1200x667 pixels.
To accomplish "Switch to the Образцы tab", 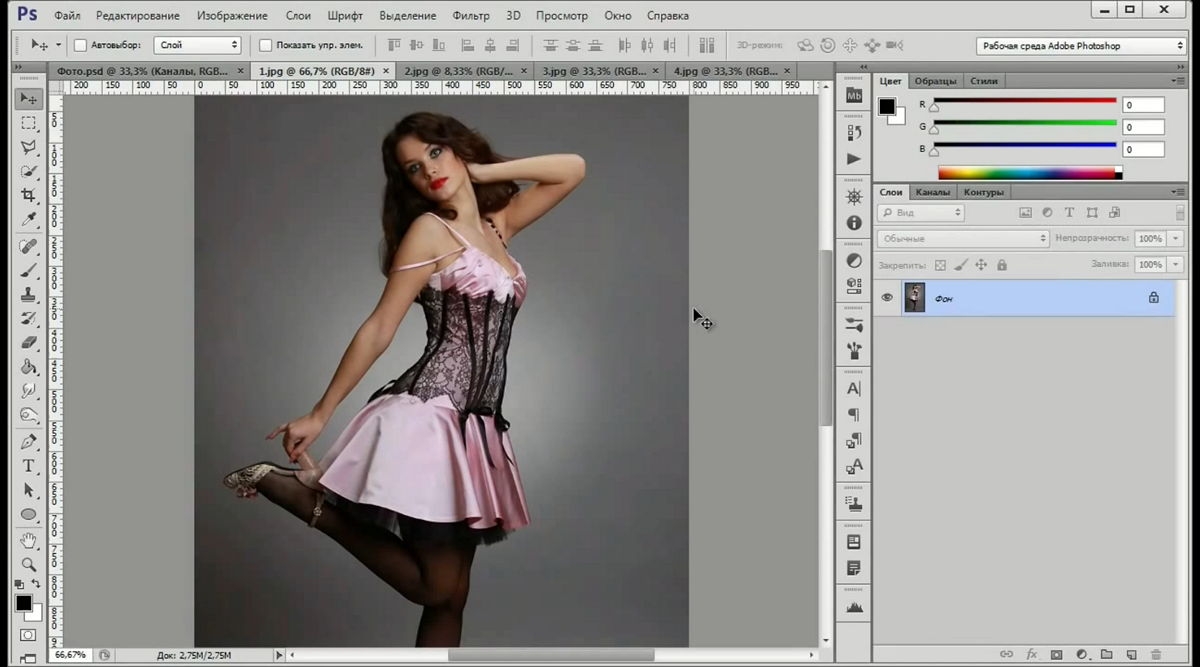I will pyautogui.click(x=935, y=80).
